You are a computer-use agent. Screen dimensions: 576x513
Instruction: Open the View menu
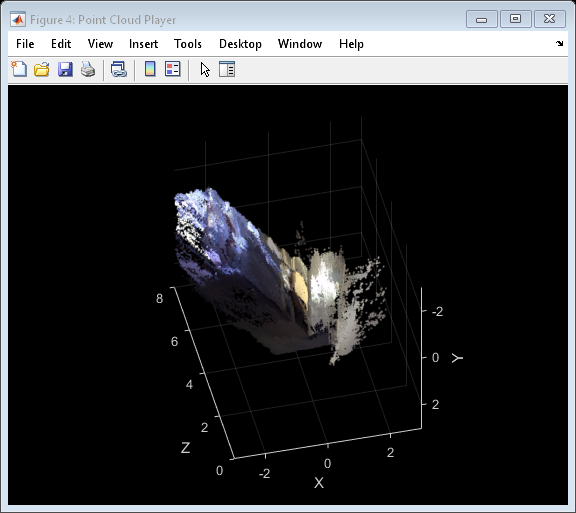(100, 44)
